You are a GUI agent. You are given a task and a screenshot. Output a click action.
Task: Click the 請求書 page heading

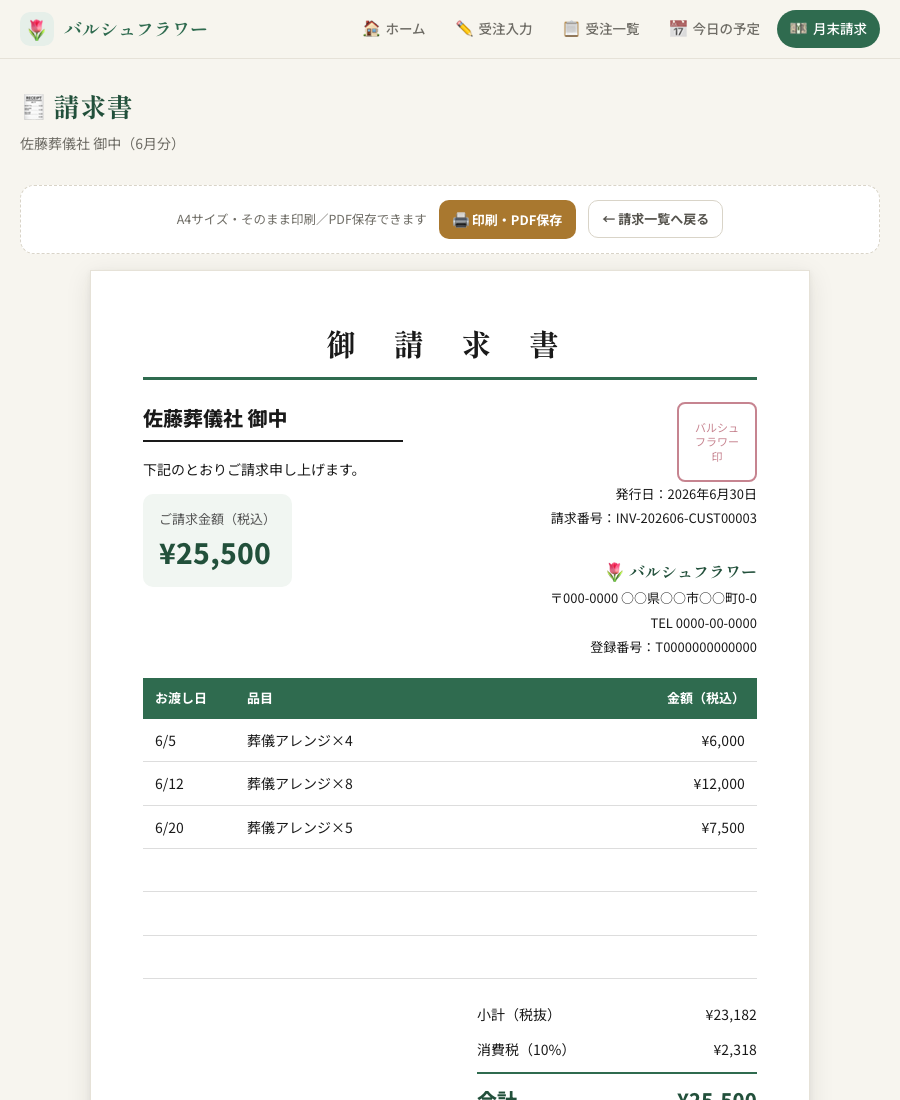pos(93,107)
